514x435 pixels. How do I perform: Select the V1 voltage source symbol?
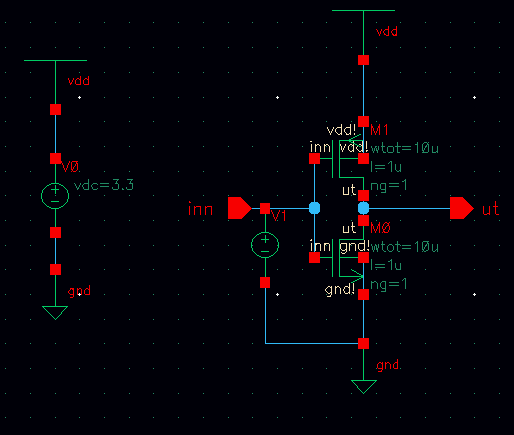coord(265,245)
